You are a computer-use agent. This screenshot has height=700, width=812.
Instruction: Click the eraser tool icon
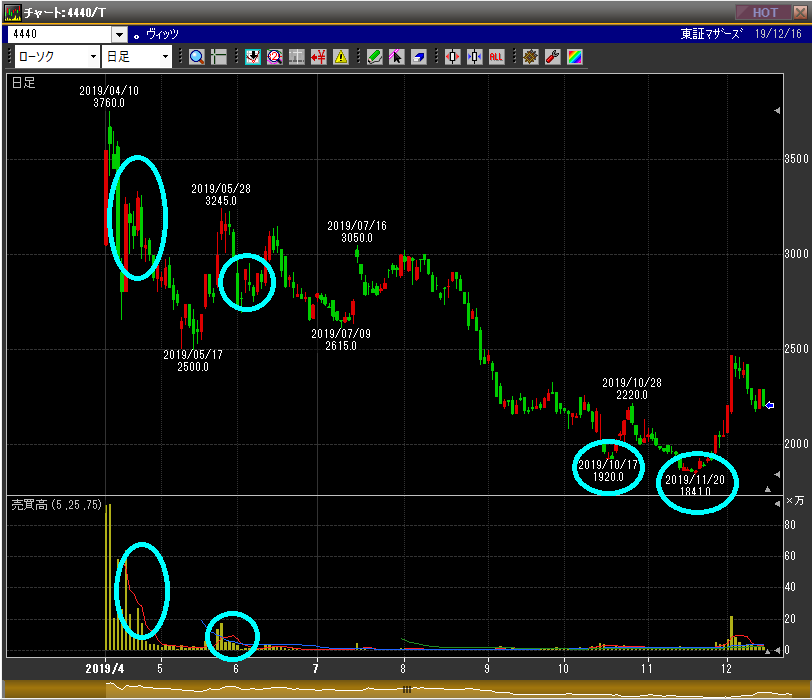[418, 57]
